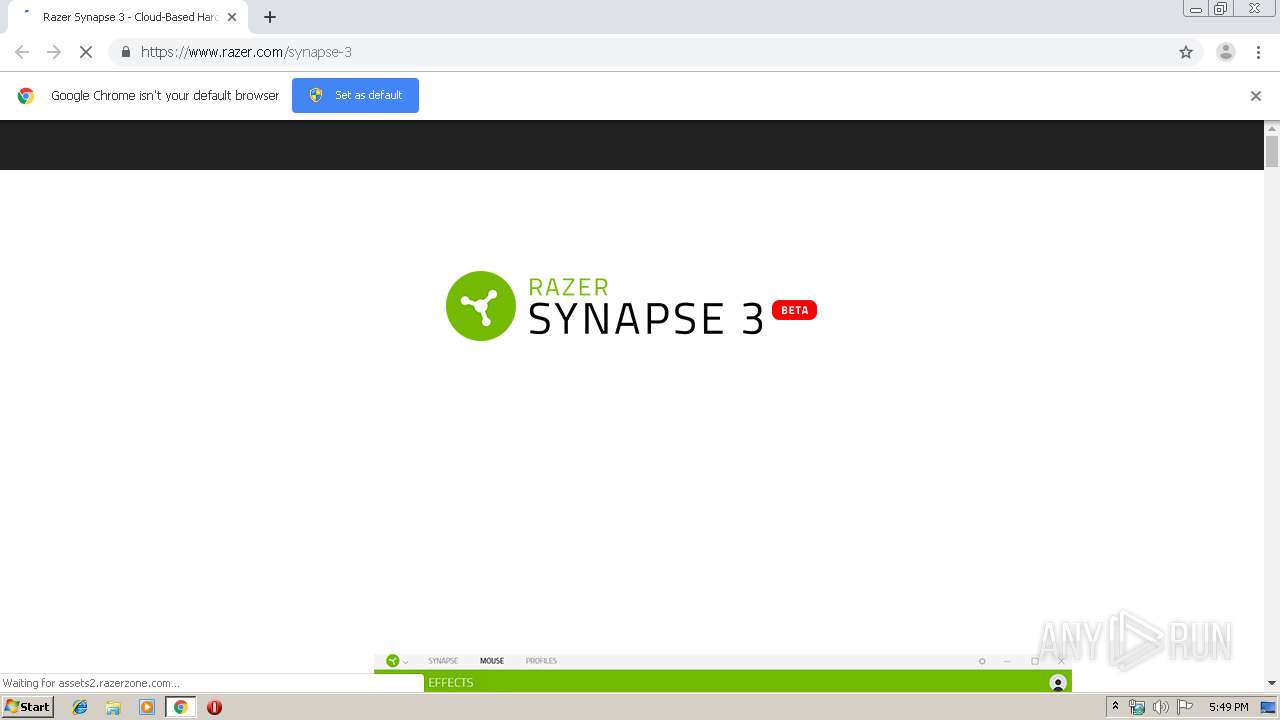
Task: Show hidden system tray icons
Action: (x=1115, y=707)
